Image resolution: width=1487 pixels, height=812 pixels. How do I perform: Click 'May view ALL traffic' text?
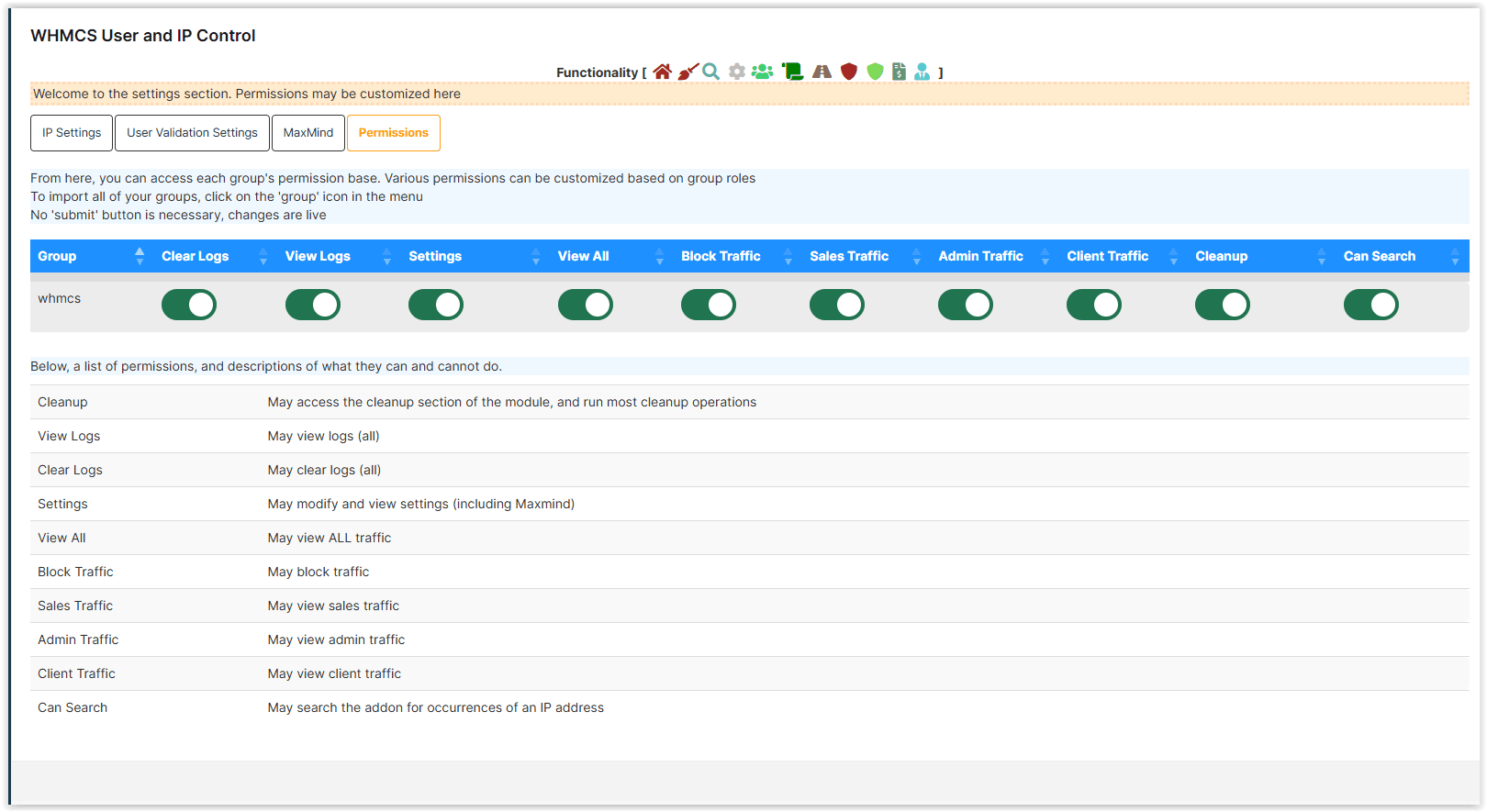[330, 538]
